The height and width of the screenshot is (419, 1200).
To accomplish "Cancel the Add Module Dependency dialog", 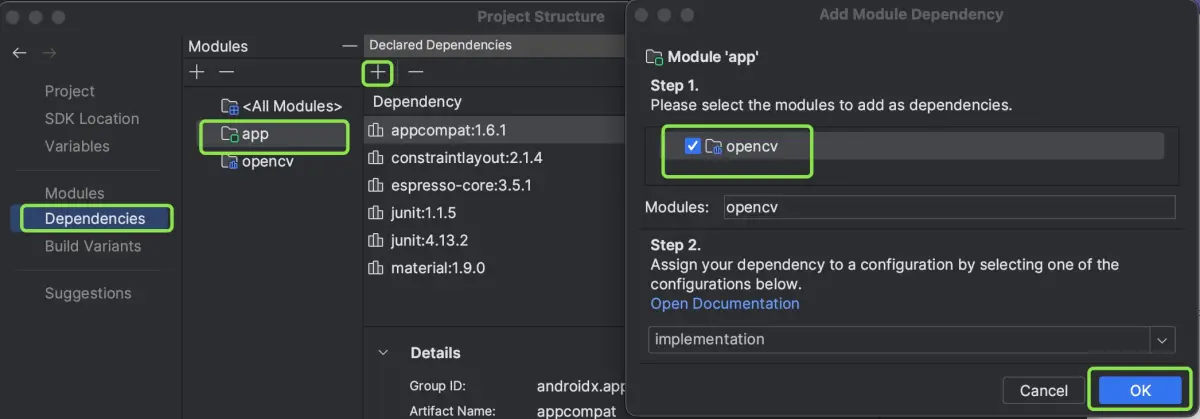I will pos(1044,391).
